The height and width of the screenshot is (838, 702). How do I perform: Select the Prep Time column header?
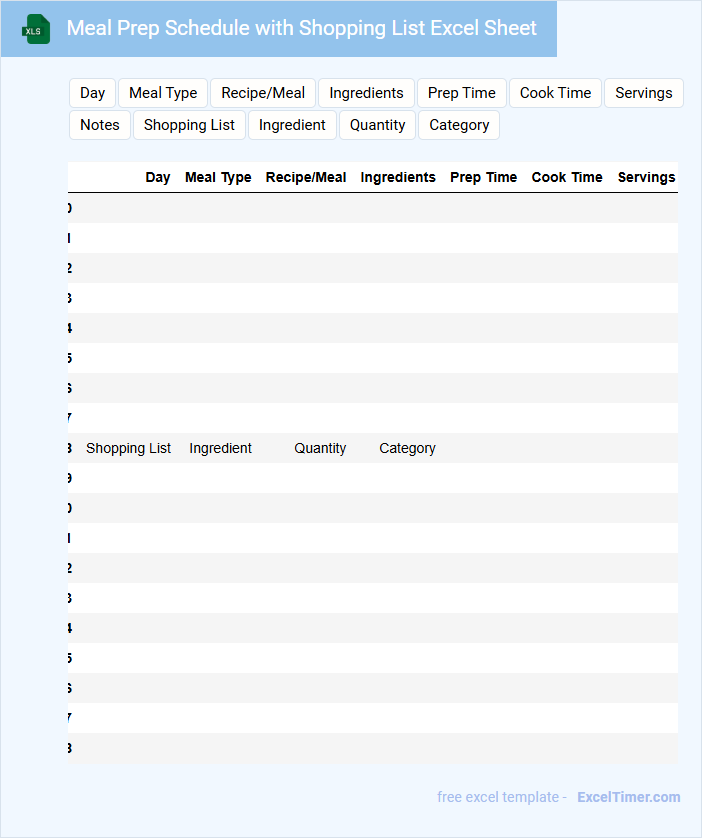[x=483, y=177]
